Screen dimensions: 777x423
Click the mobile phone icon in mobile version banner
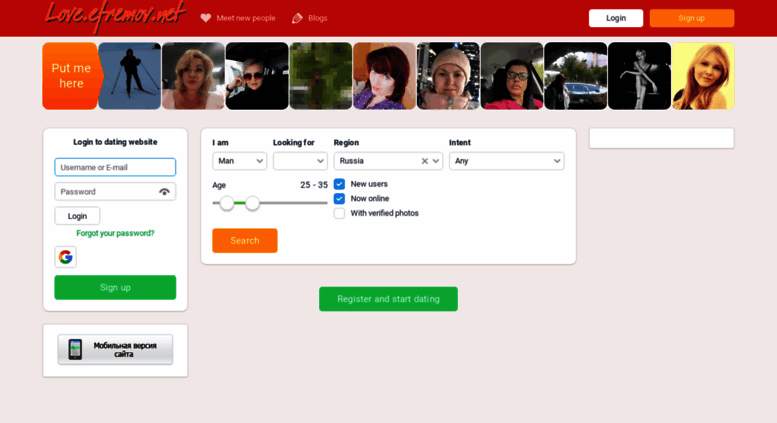pos(75,350)
